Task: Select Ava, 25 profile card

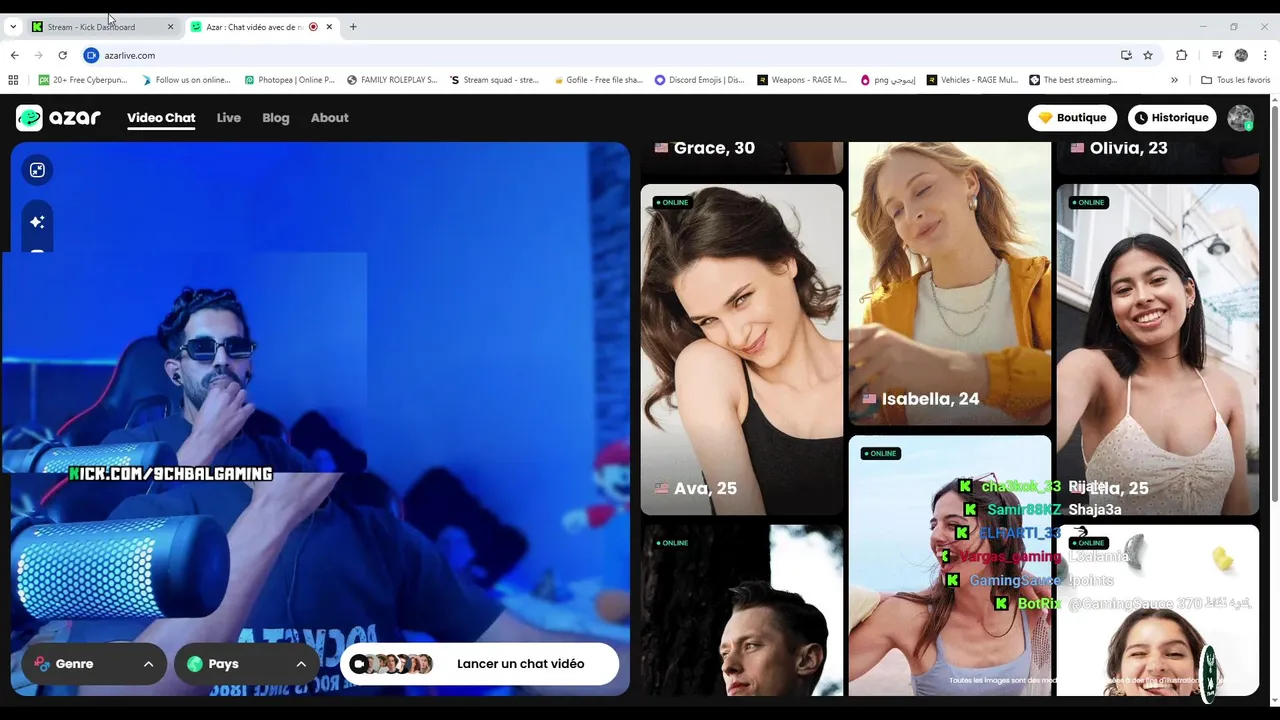Action: tap(742, 349)
